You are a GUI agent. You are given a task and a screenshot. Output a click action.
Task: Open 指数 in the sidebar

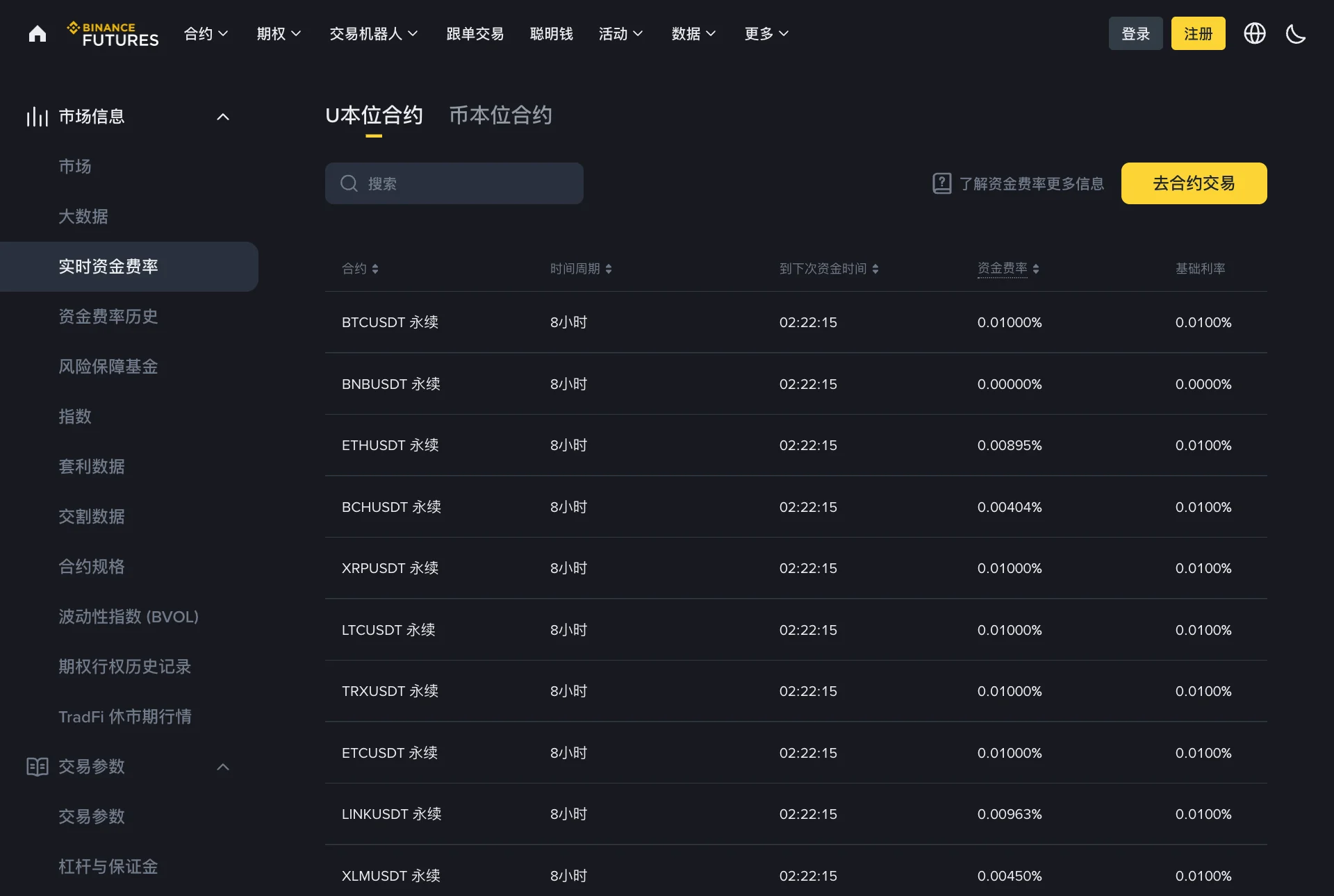(75, 417)
